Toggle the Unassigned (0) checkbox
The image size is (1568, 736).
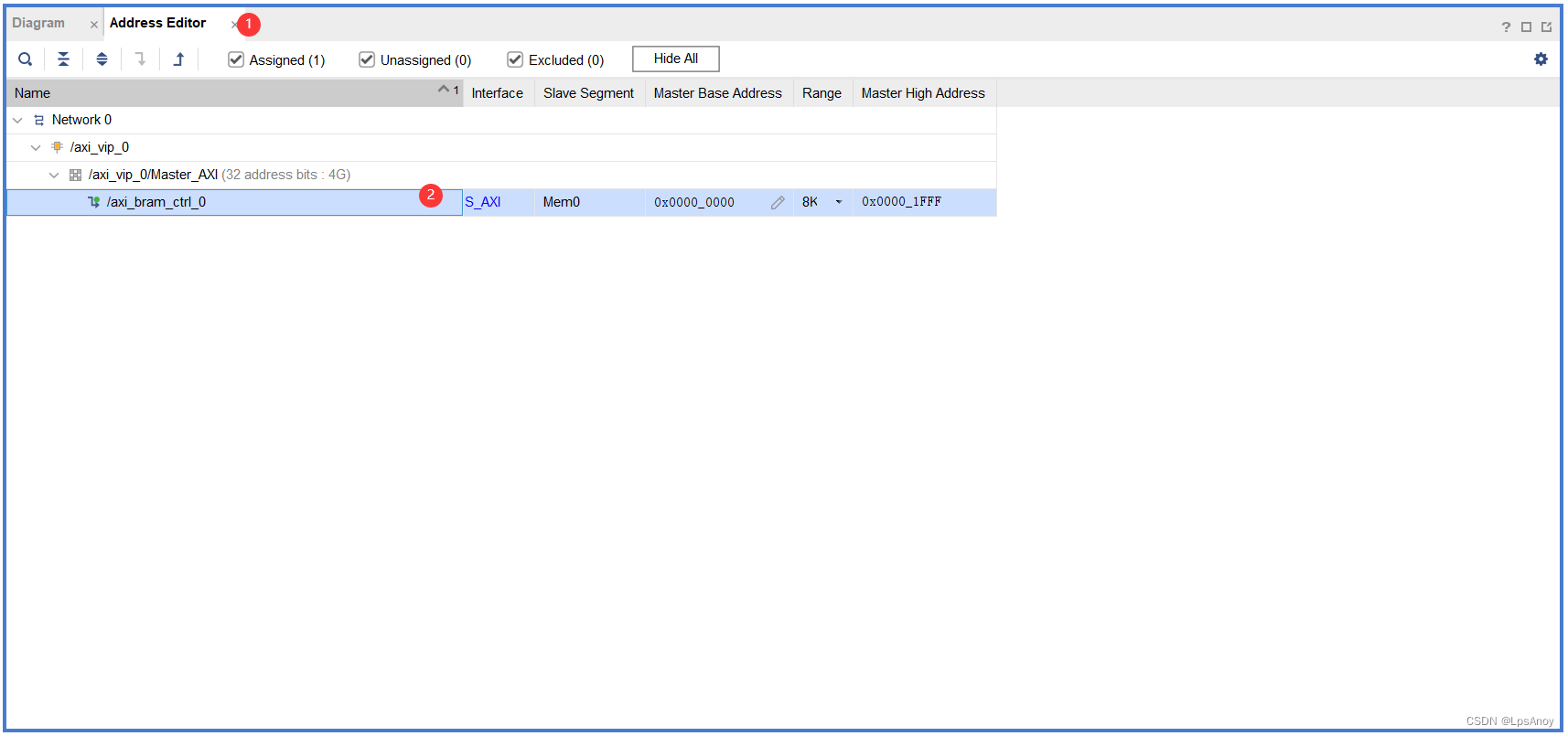point(367,59)
